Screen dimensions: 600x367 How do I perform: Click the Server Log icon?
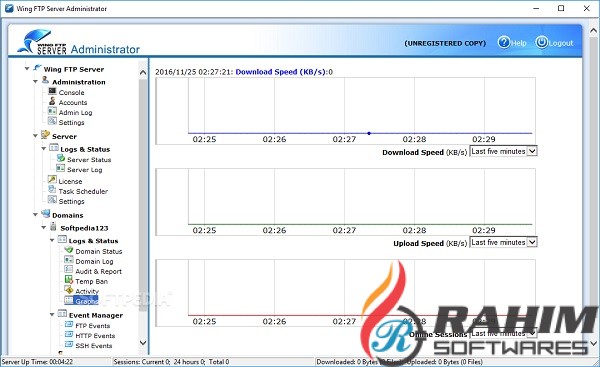coord(61,168)
